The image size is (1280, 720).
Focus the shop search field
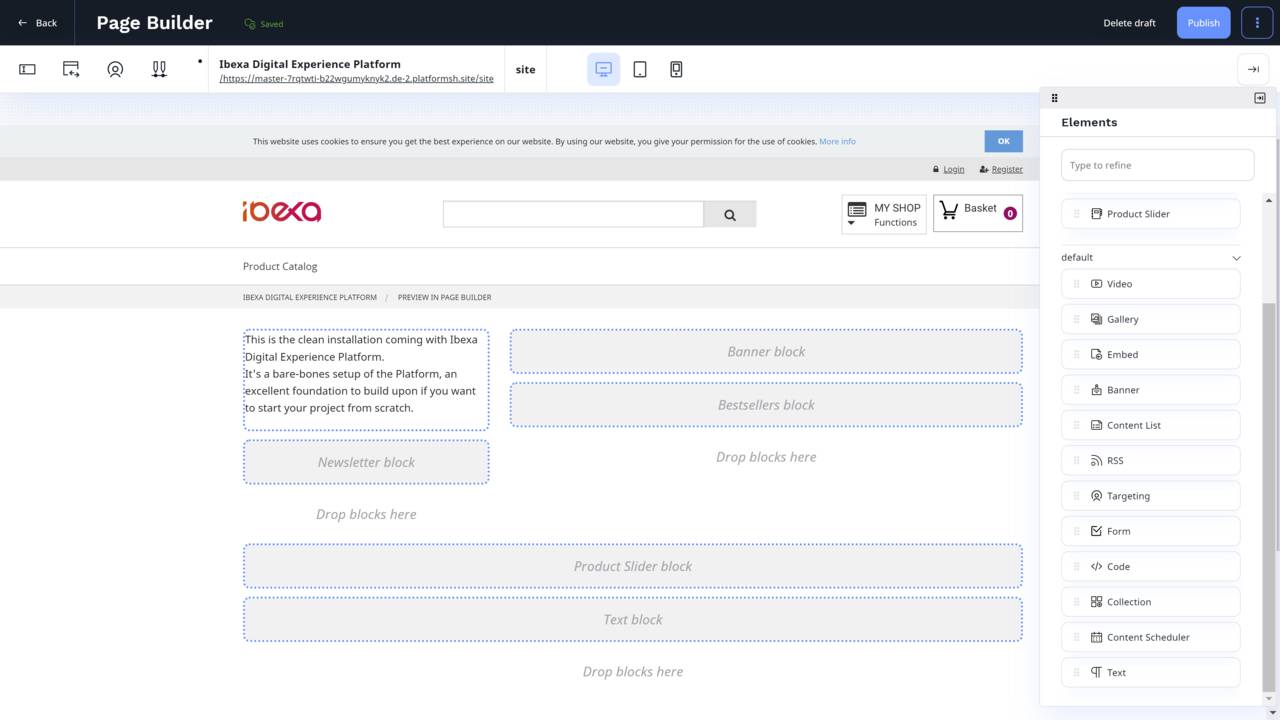tap(573, 214)
